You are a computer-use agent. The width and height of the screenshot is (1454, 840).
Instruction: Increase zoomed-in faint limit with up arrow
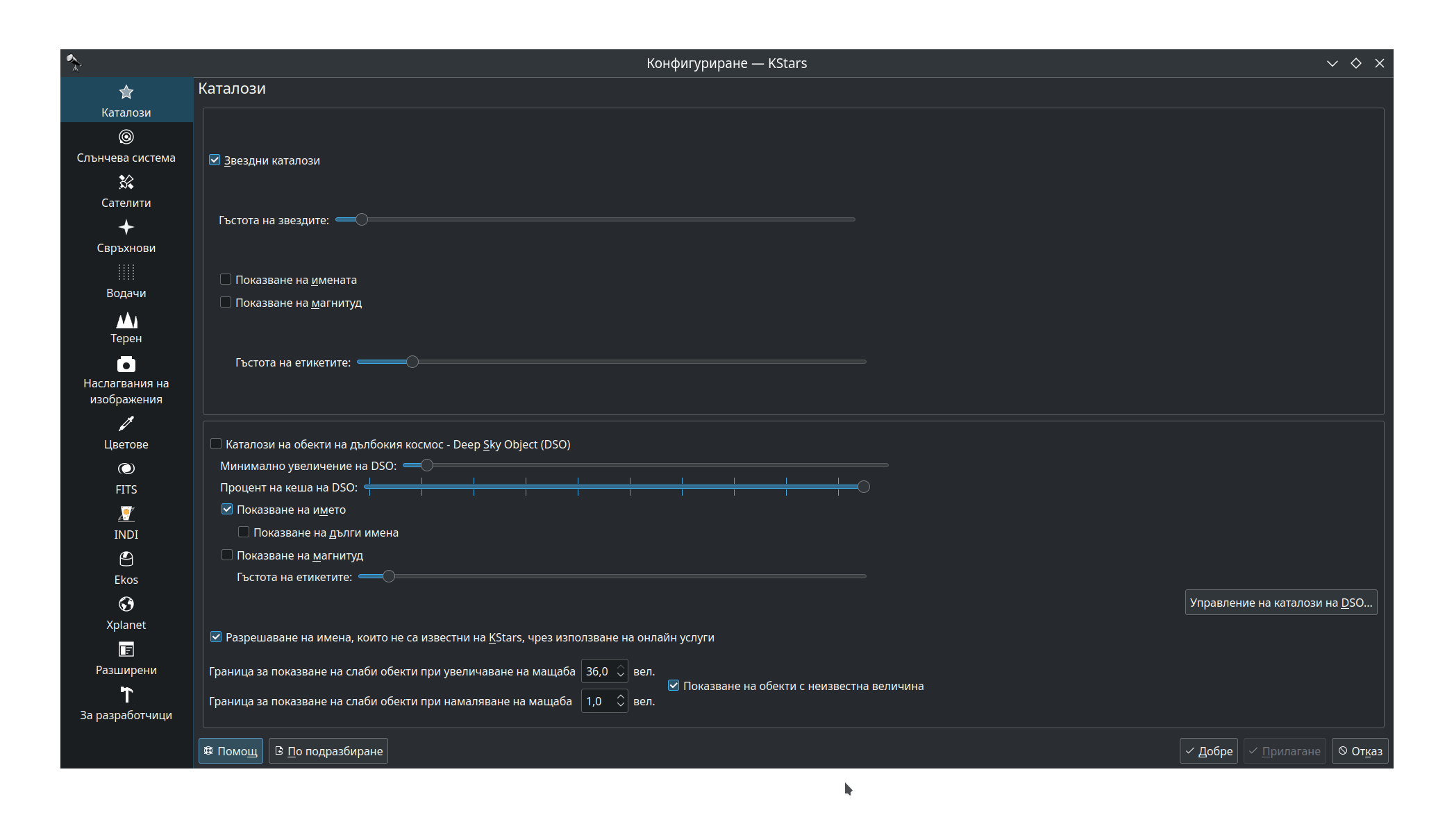(x=621, y=668)
